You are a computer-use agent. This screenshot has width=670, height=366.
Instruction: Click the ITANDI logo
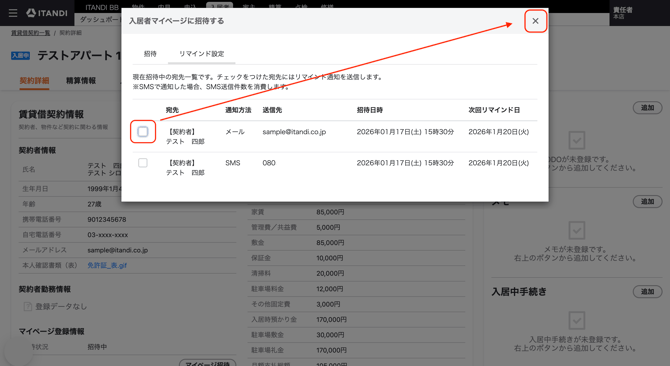point(47,13)
